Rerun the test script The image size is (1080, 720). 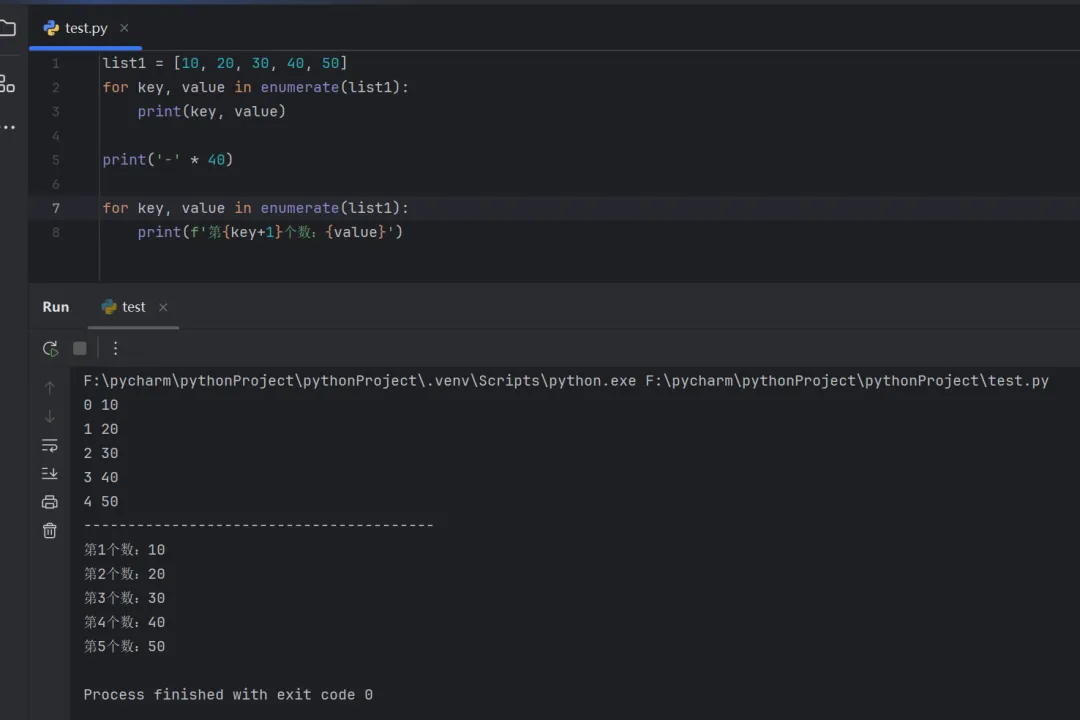[50, 348]
